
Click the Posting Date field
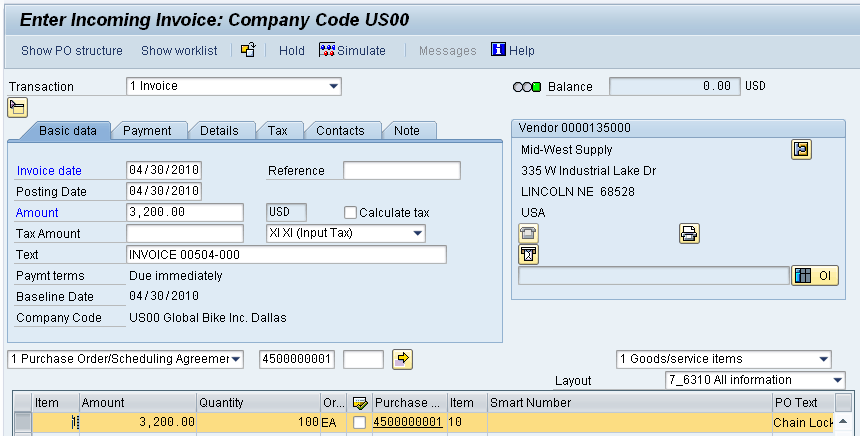(x=164, y=191)
